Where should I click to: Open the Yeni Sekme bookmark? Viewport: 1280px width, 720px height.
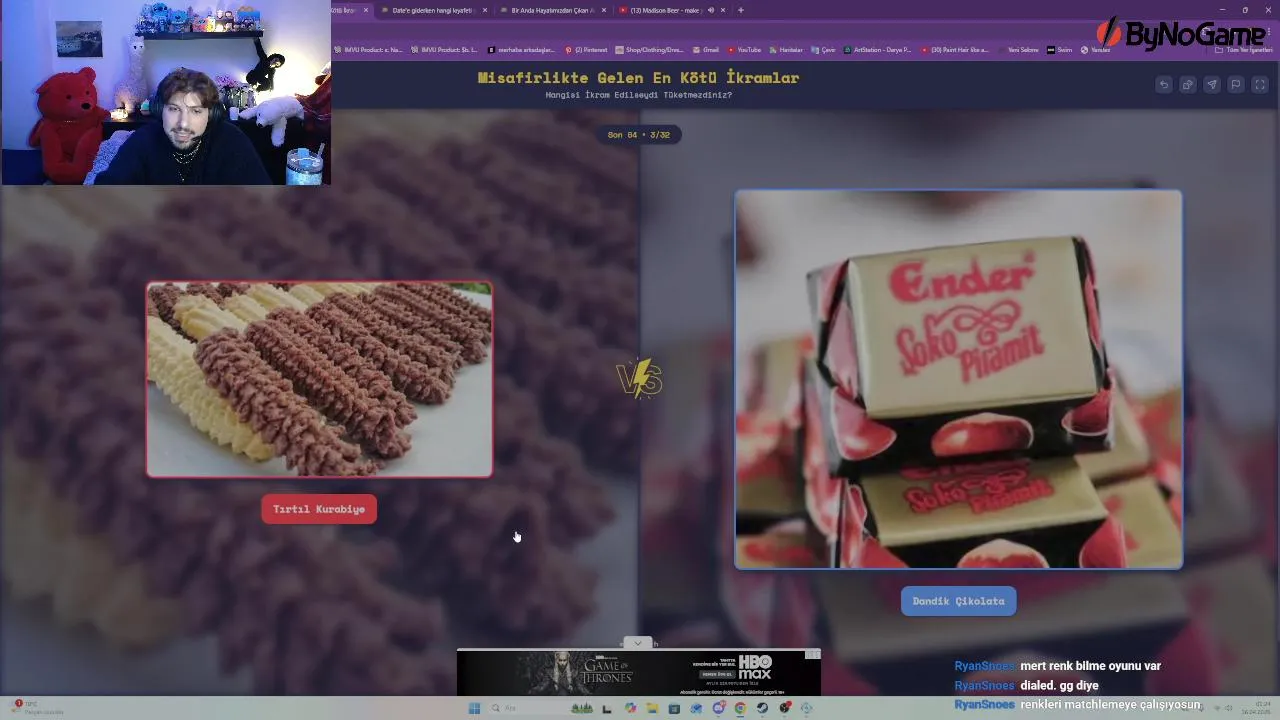point(1018,50)
